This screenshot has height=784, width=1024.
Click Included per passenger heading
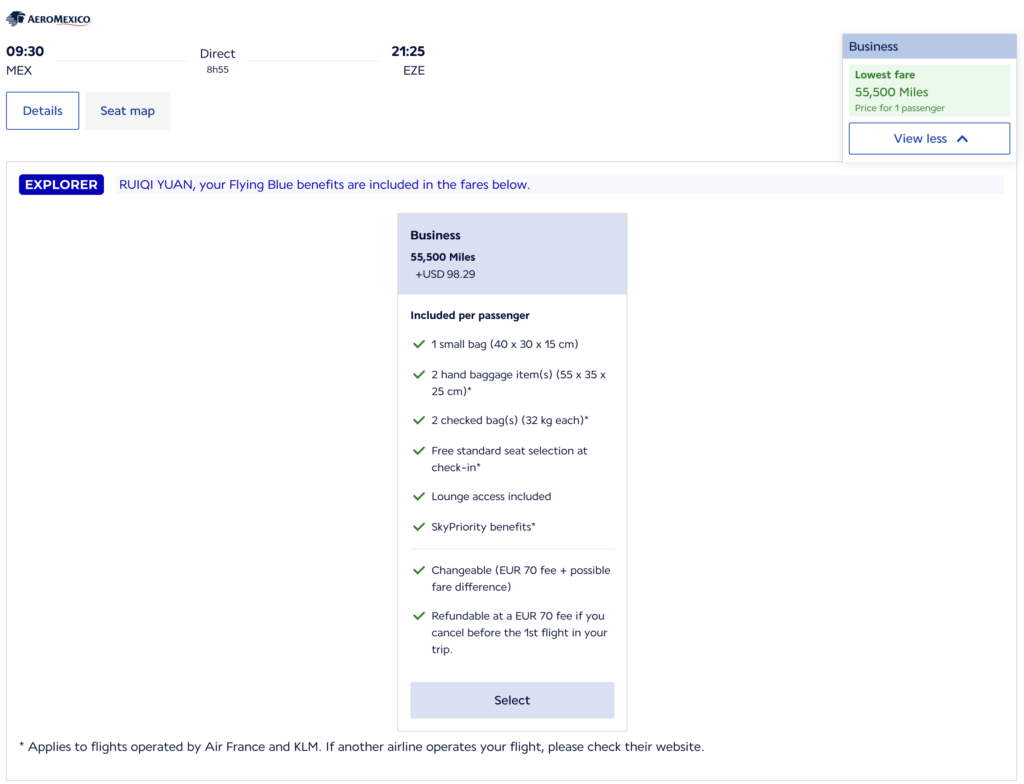(x=470, y=315)
